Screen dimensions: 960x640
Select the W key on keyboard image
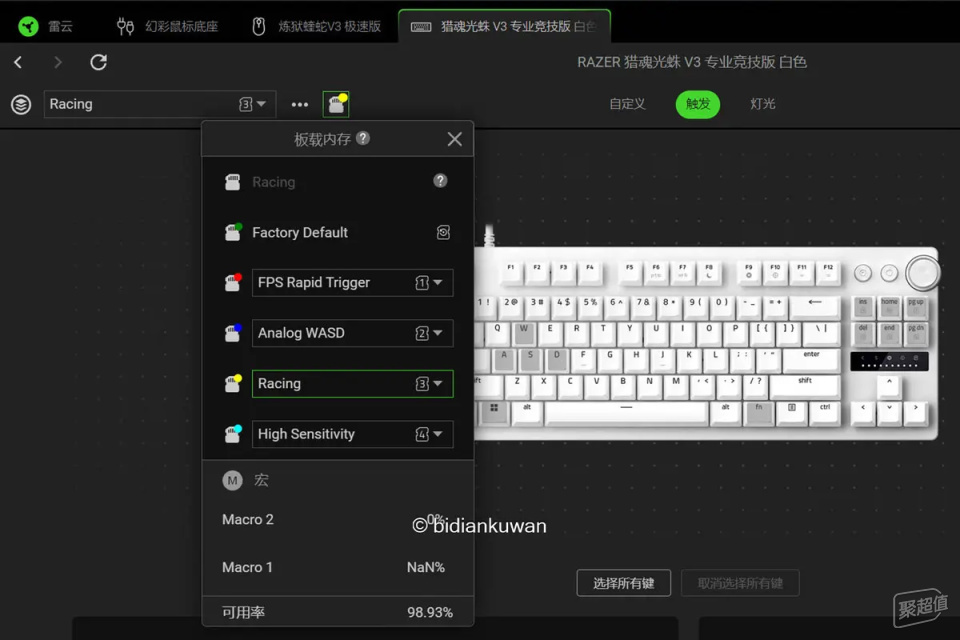click(523, 332)
